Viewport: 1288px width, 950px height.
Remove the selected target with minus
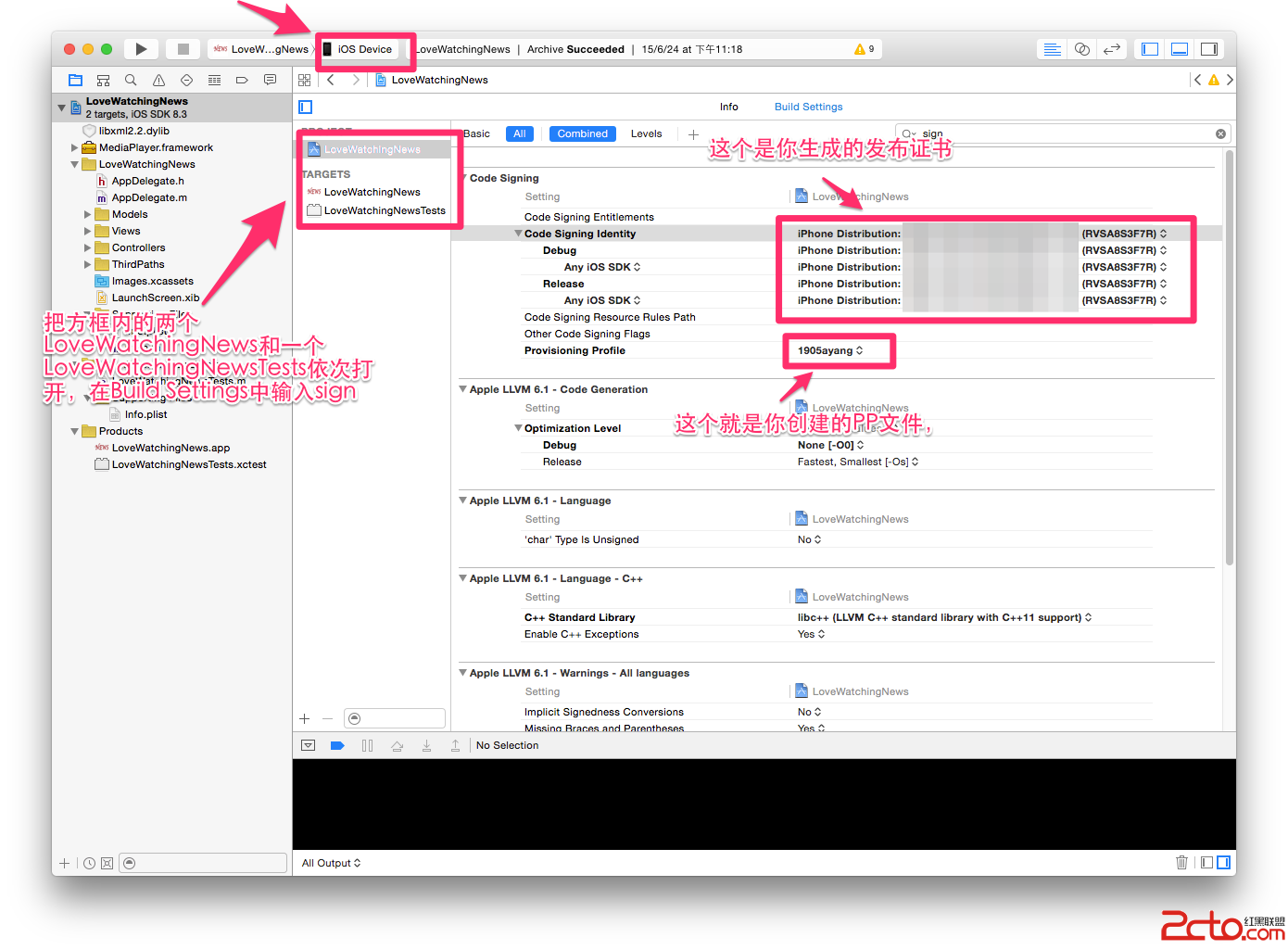327,719
